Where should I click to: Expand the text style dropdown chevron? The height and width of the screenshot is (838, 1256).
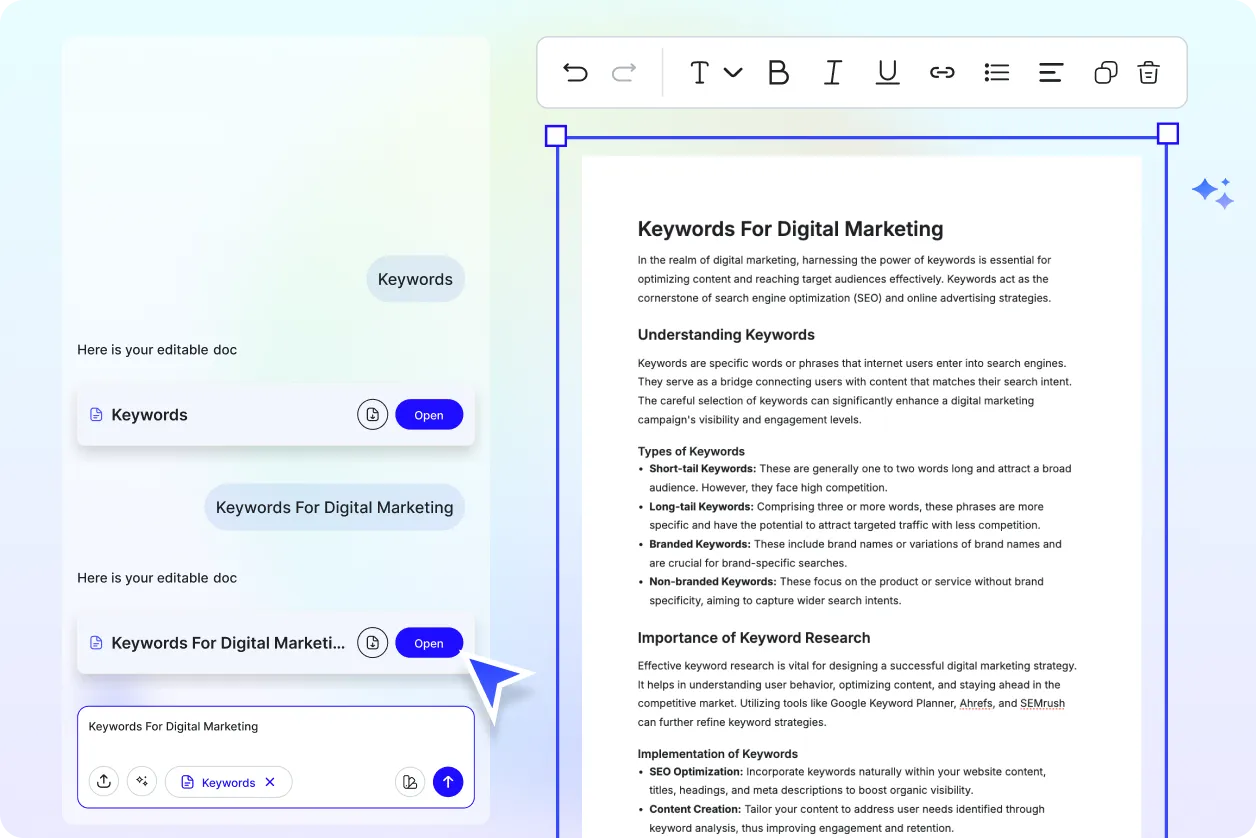(733, 72)
